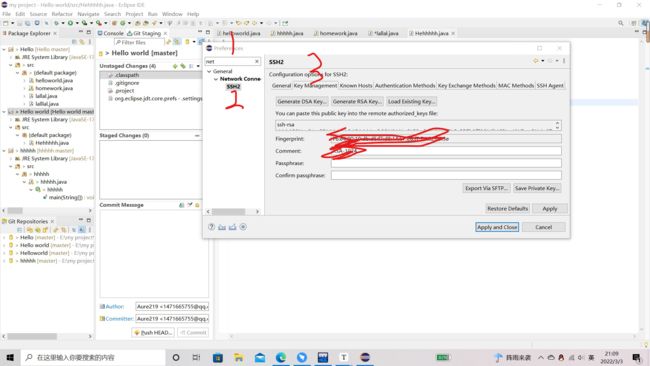Select .gitignore in Unstaged Changes
The height and width of the screenshot is (366, 650).
(127, 83)
